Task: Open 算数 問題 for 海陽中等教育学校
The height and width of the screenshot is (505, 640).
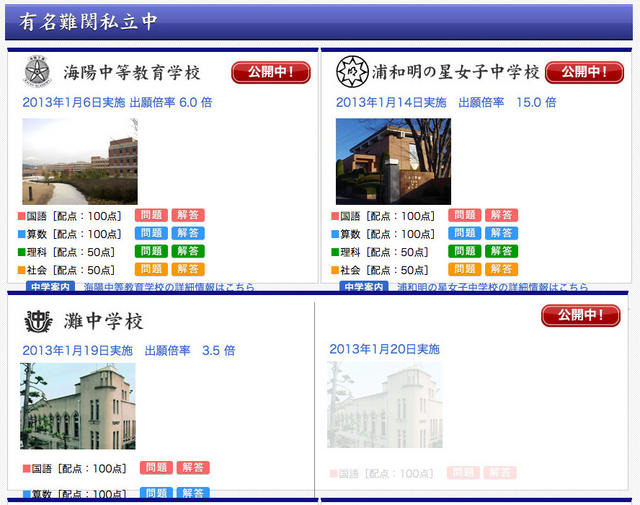Action: pos(151,233)
